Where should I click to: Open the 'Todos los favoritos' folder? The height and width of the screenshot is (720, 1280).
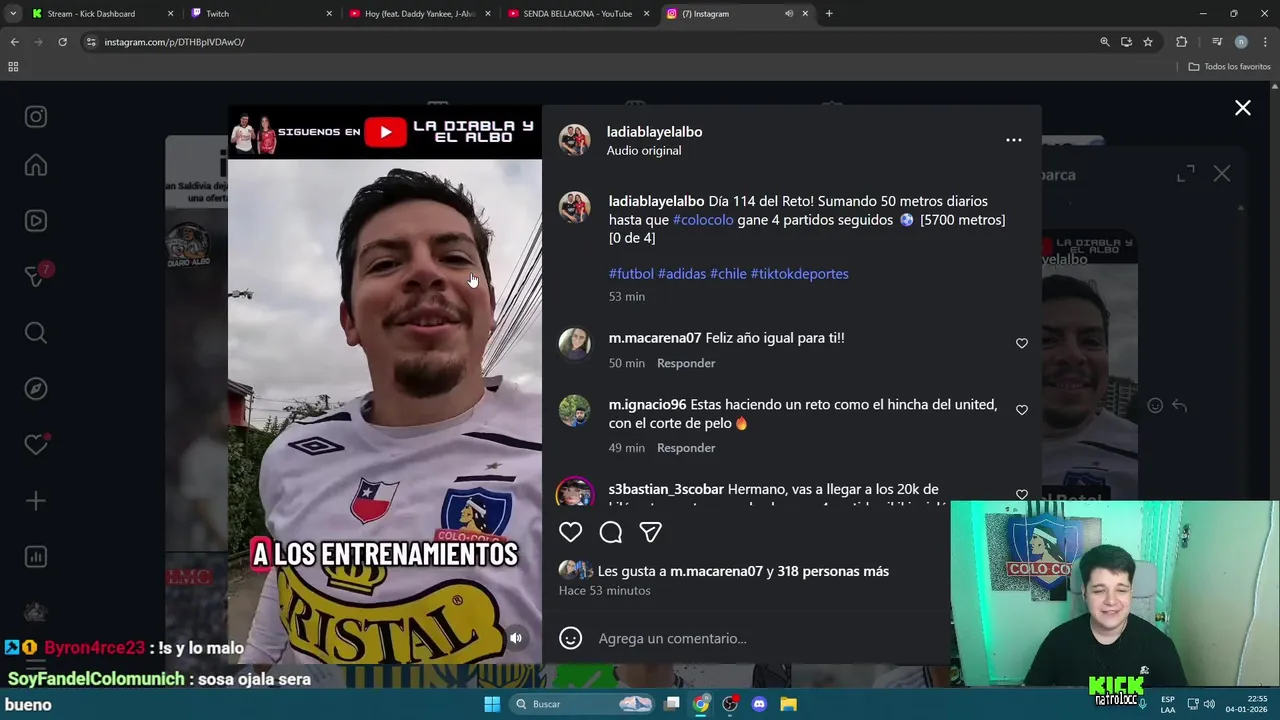1230,67
